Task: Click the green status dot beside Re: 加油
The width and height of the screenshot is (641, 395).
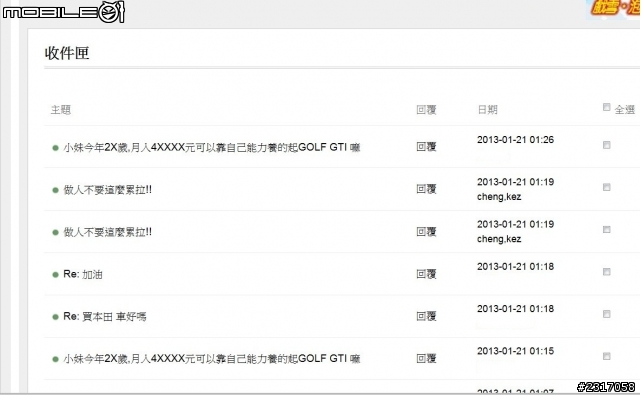Action: coord(56,275)
